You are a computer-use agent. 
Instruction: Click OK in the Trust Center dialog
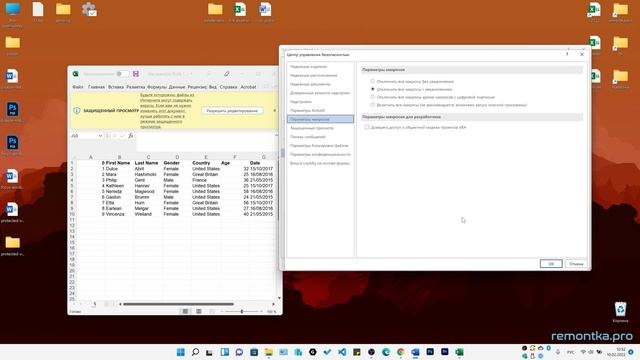[551, 264]
